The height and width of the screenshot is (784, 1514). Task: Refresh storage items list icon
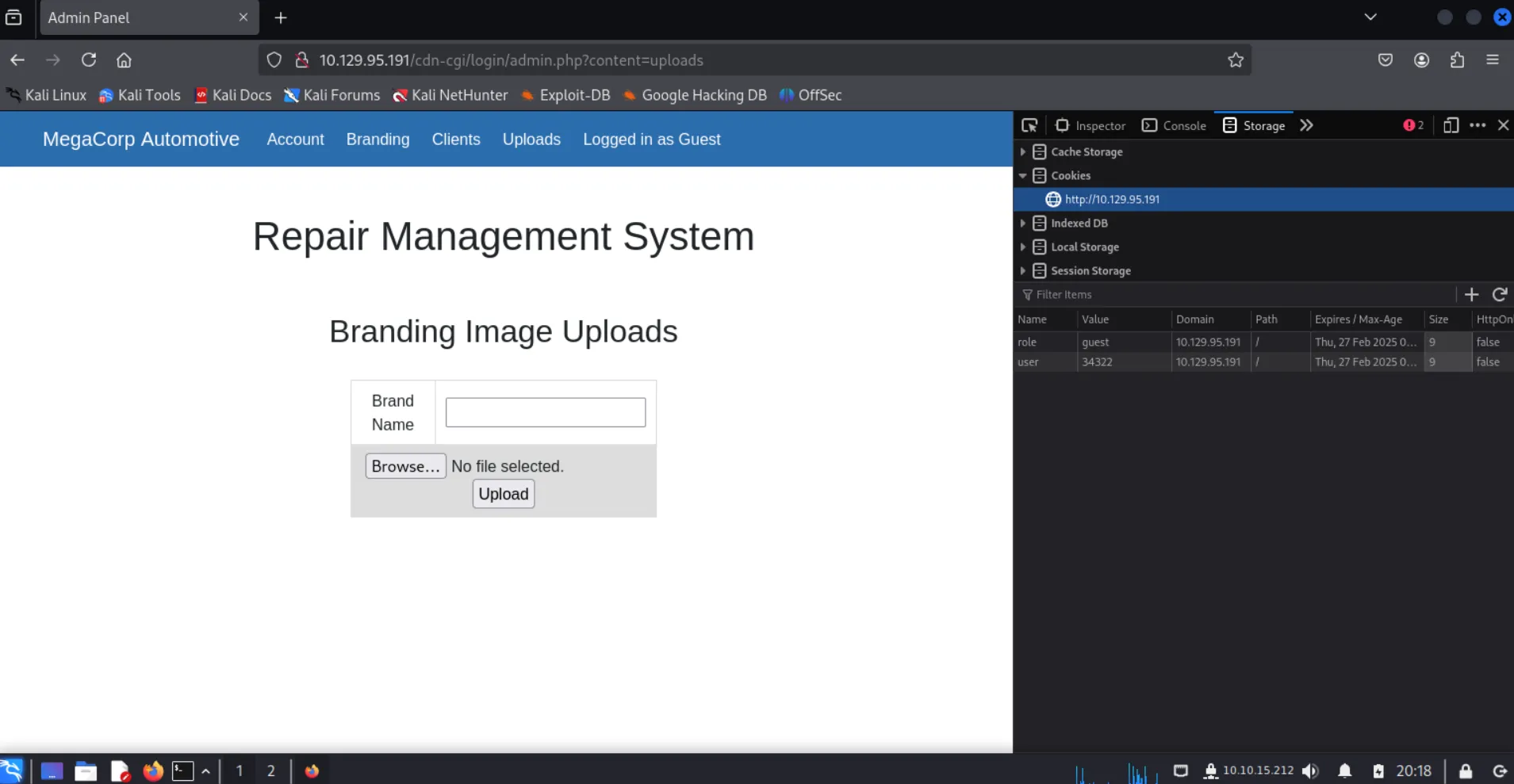coord(1499,294)
